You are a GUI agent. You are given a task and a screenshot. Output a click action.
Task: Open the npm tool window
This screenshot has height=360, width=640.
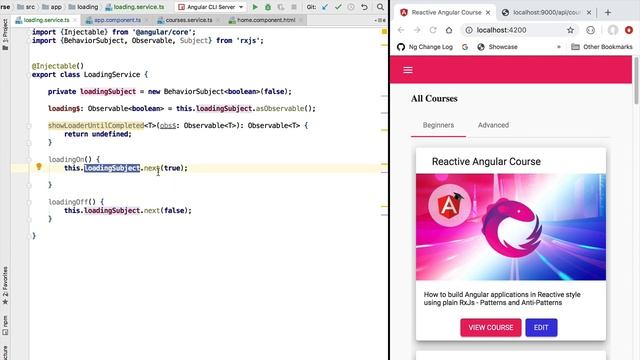point(5,325)
